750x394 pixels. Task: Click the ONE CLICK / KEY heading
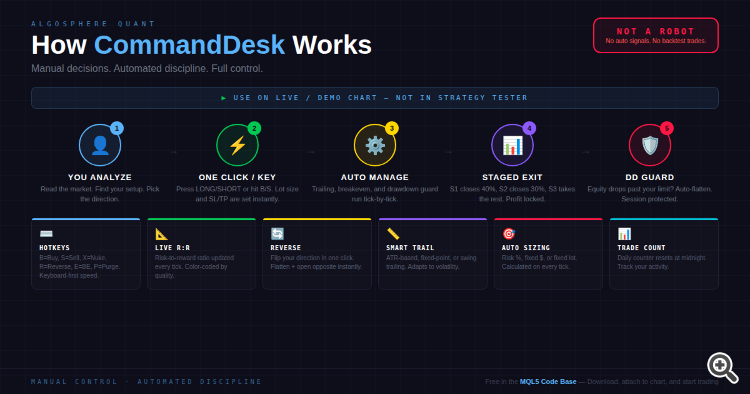point(237,177)
